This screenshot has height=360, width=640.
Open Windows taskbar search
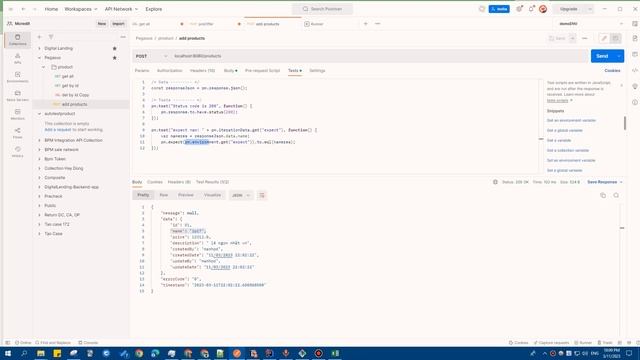coord(24,353)
